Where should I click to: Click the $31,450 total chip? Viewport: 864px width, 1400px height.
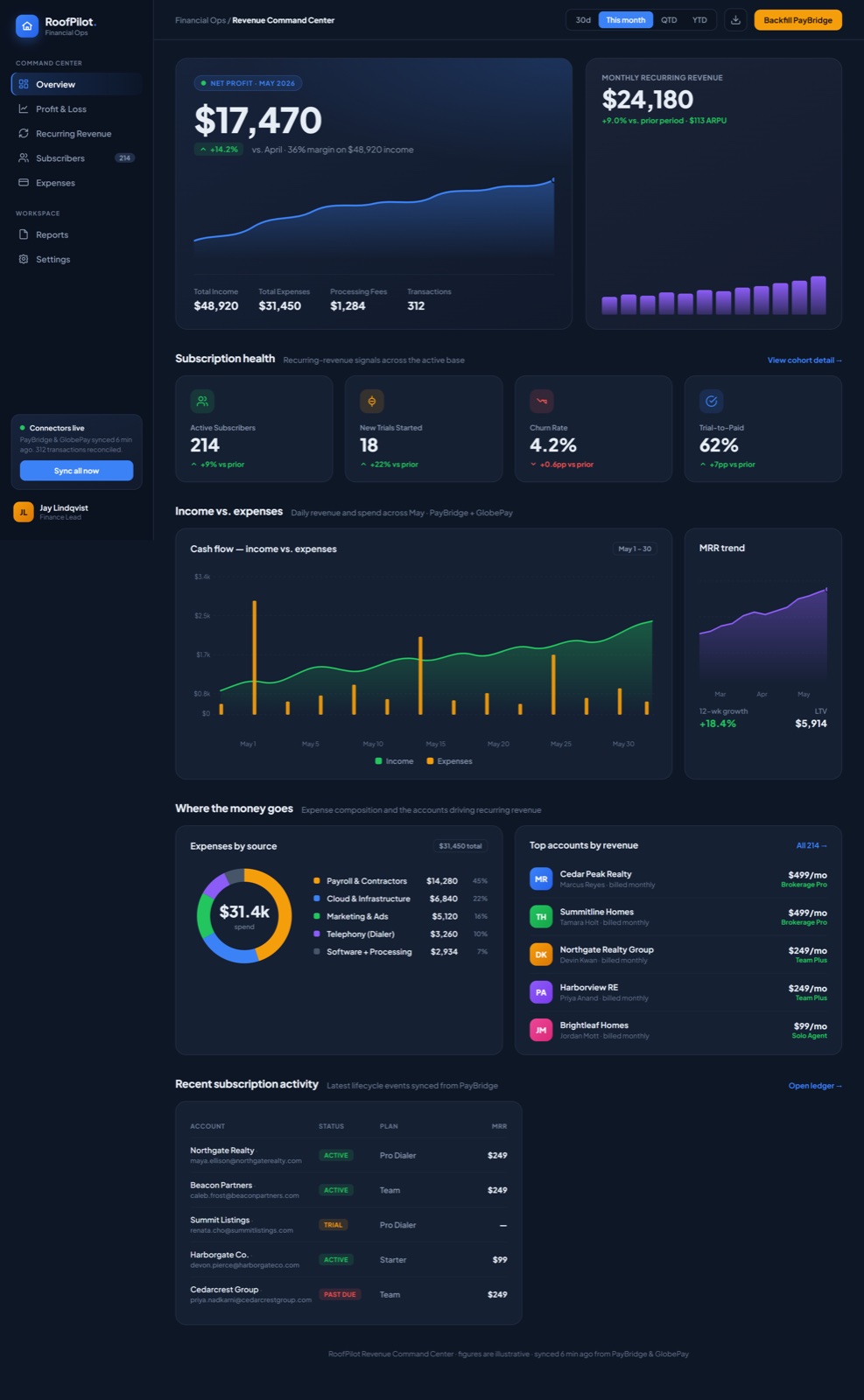460,846
